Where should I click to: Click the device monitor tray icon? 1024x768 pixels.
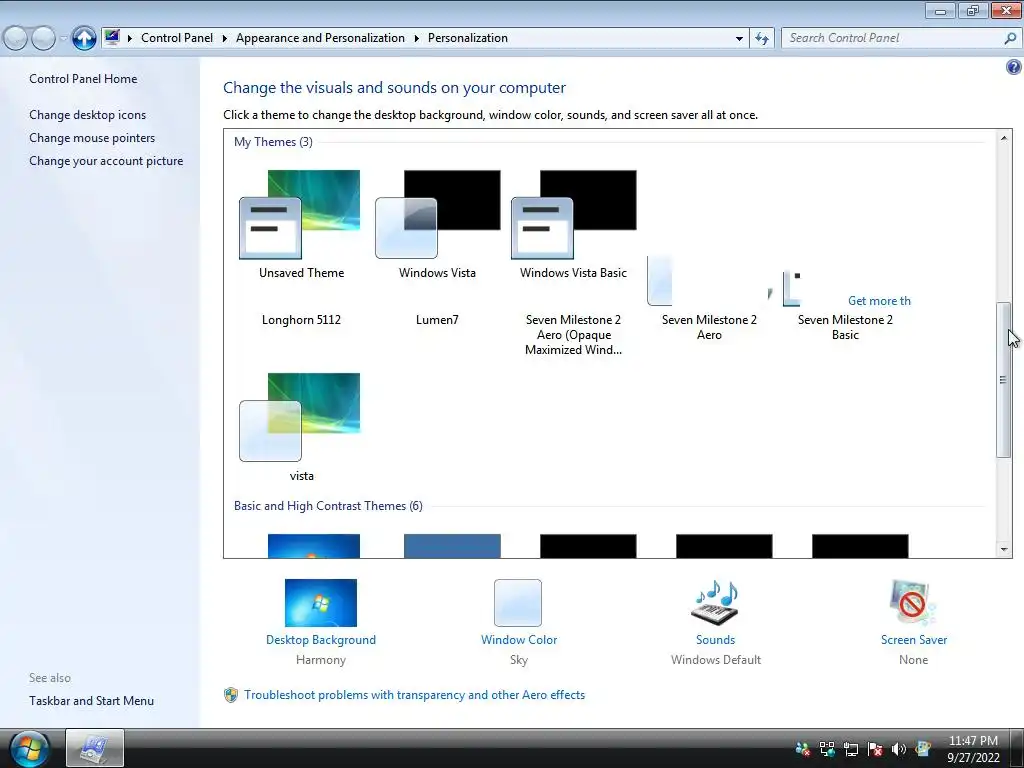851,749
